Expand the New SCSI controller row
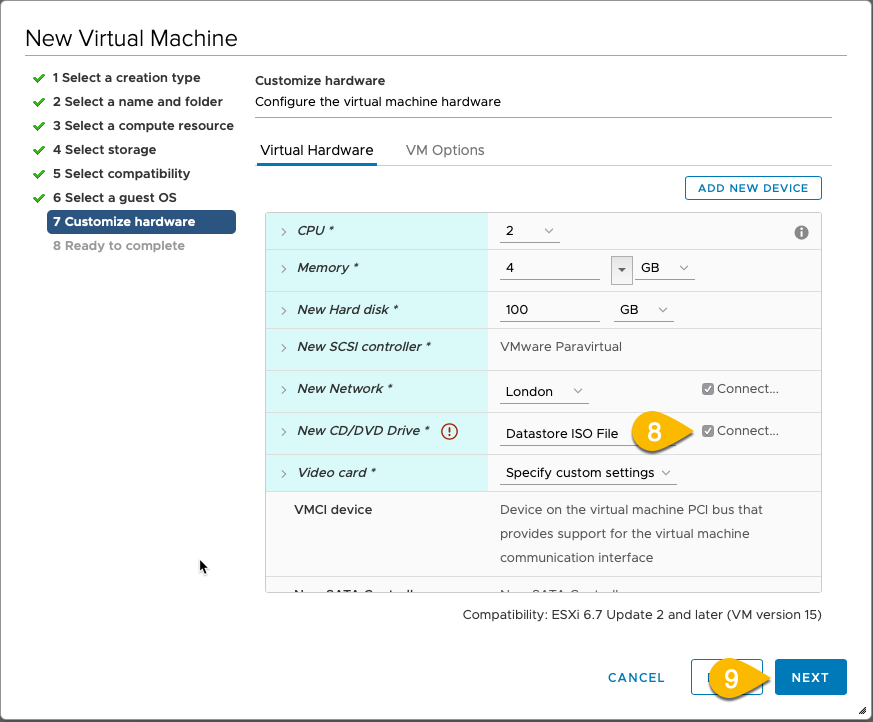The image size is (873, 722). click(283, 348)
